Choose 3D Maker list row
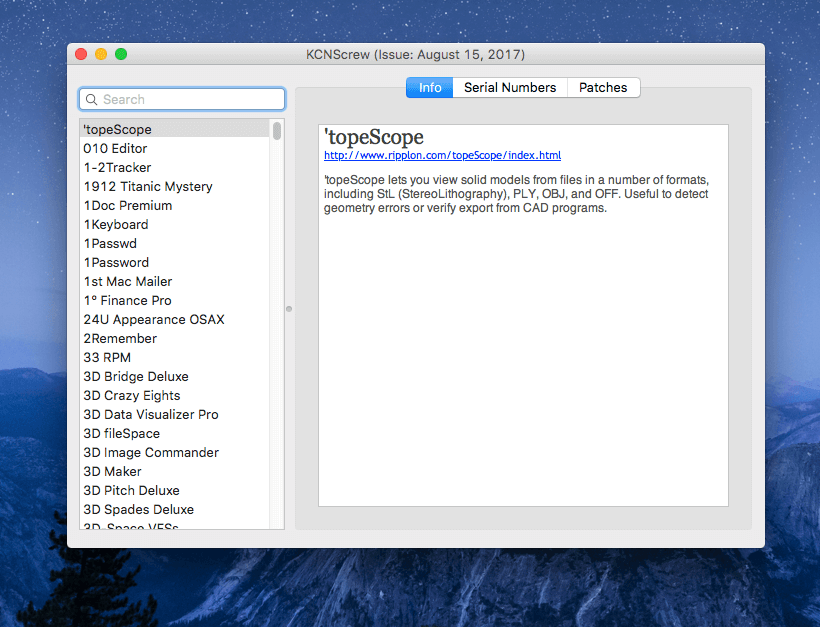This screenshot has width=820, height=627. (x=175, y=471)
